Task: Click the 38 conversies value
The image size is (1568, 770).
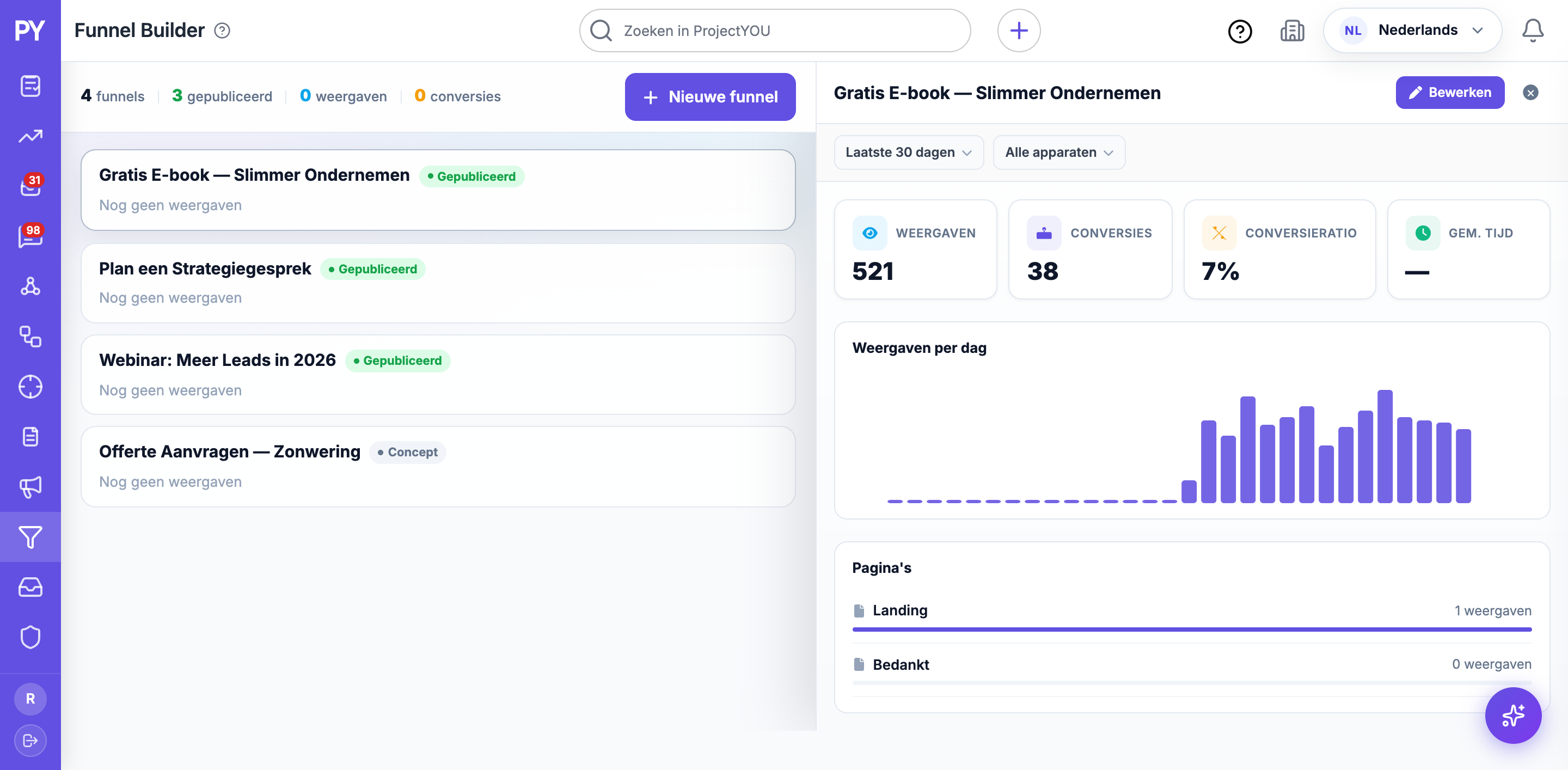Action: pyautogui.click(x=1042, y=272)
